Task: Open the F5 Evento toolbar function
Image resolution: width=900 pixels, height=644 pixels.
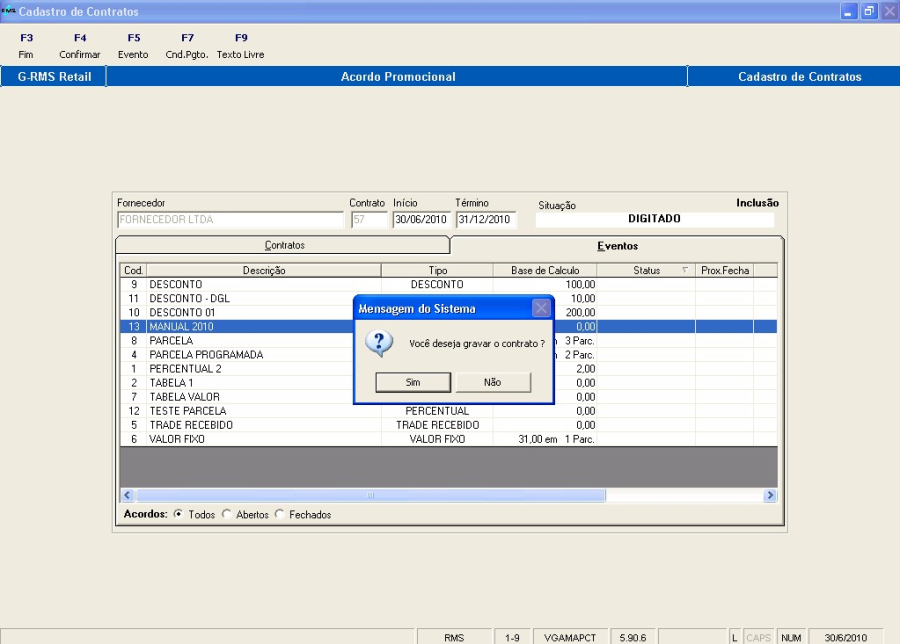Action: click(x=133, y=46)
